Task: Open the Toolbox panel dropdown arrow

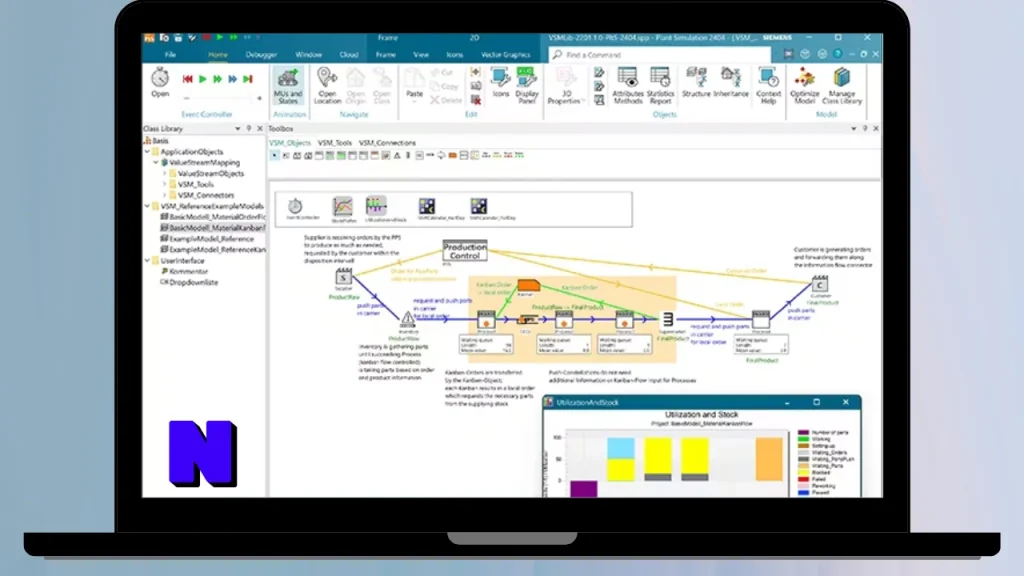Action: (854, 129)
